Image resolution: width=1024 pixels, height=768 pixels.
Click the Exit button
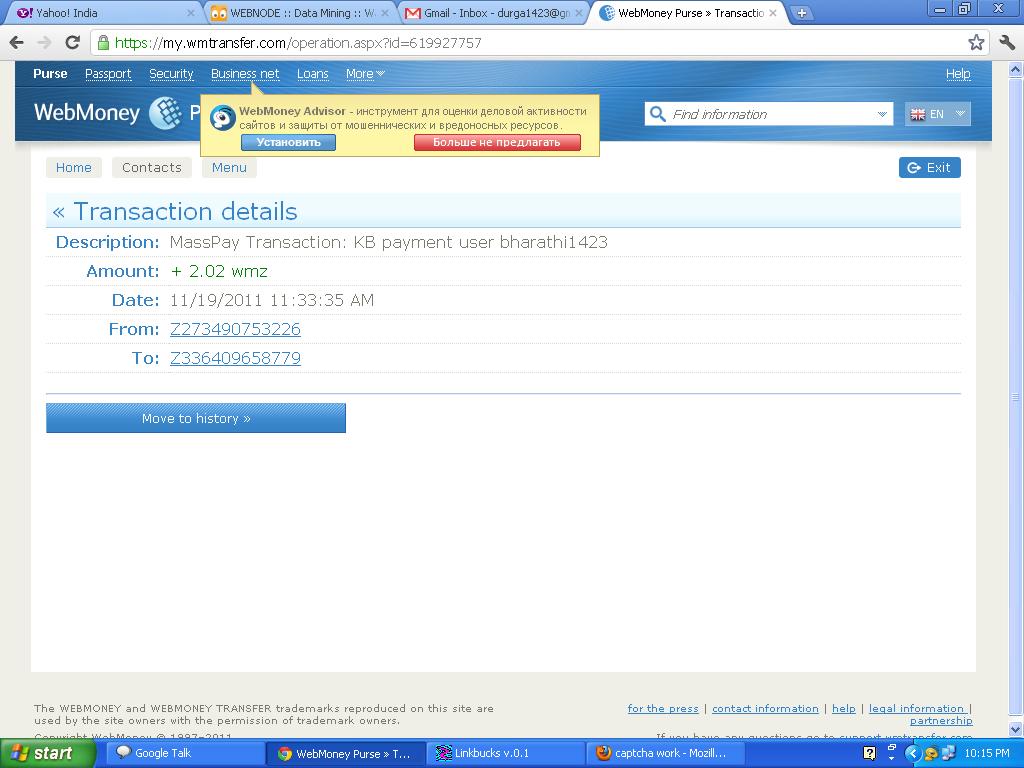tap(929, 167)
